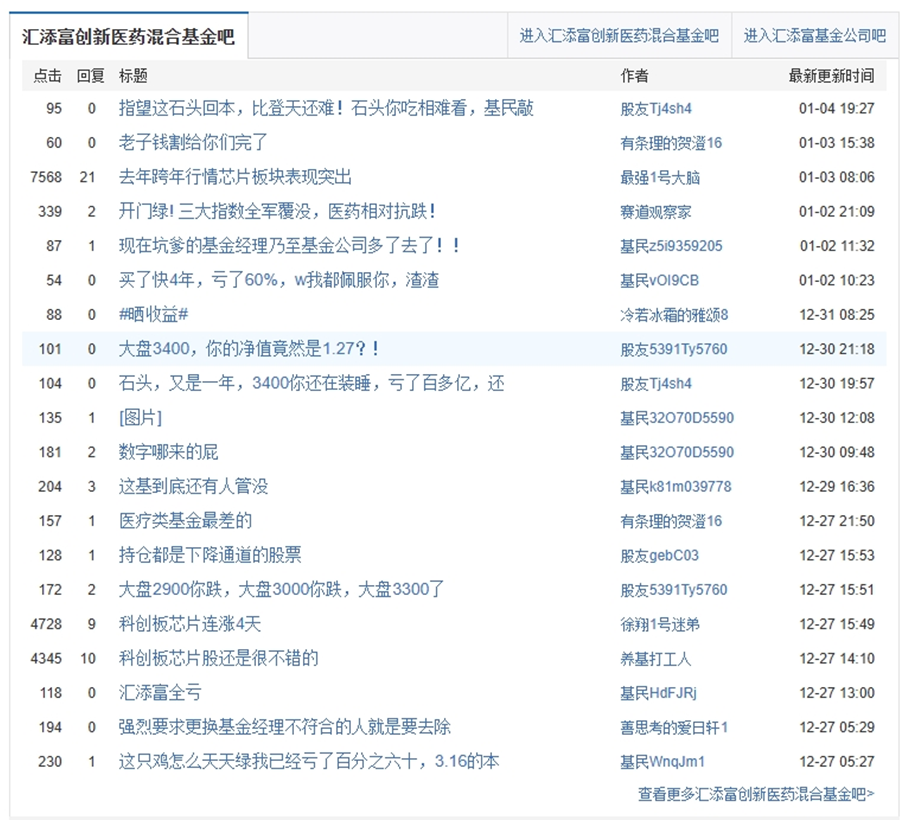Open author 基民32O70D5590 on the [图片] row
The height and width of the screenshot is (822, 904).
tap(677, 418)
